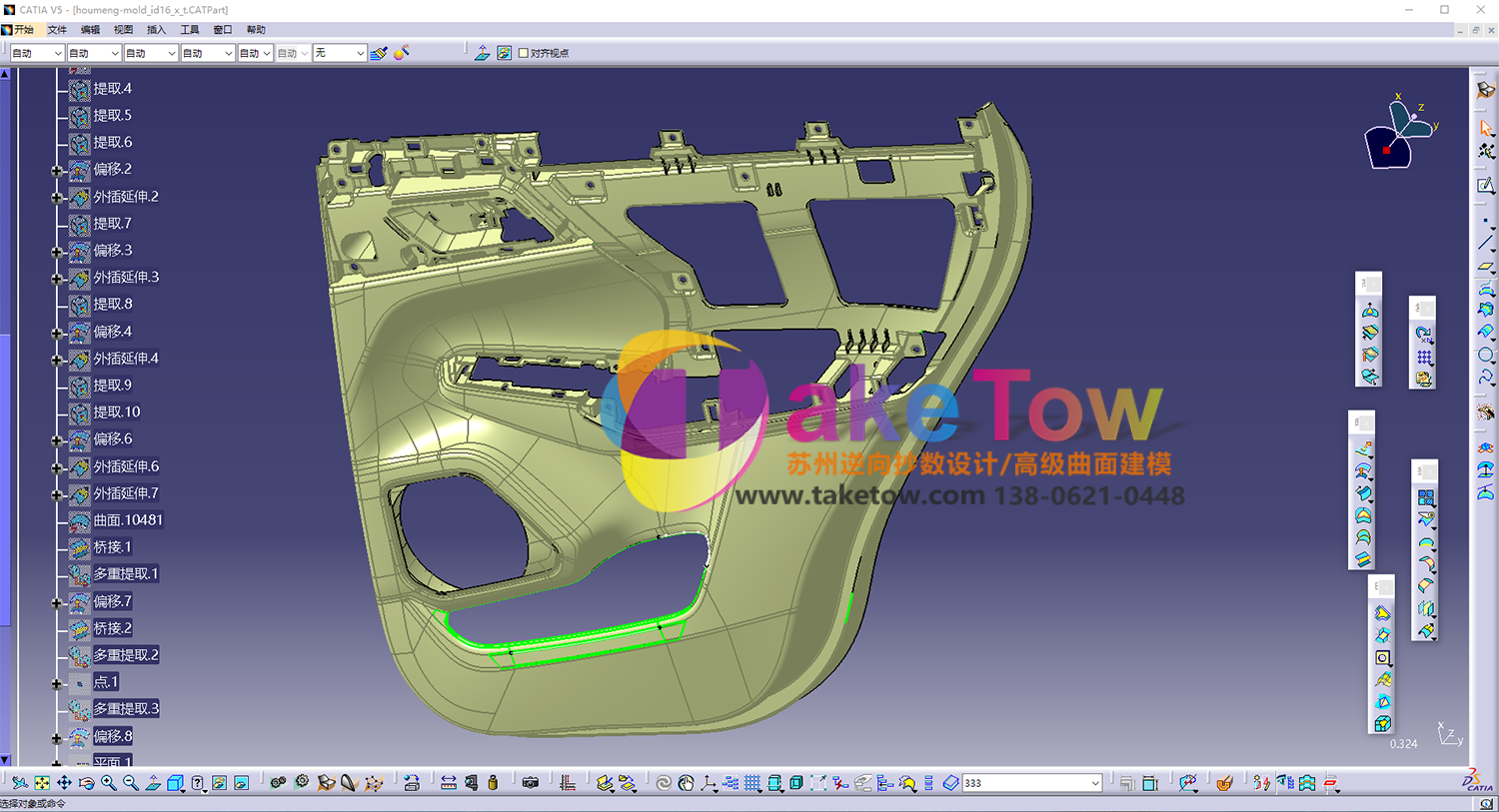The height and width of the screenshot is (812, 1499).
Task: Expand the 外插延伸.2 tree node
Action: pos(57,198)
